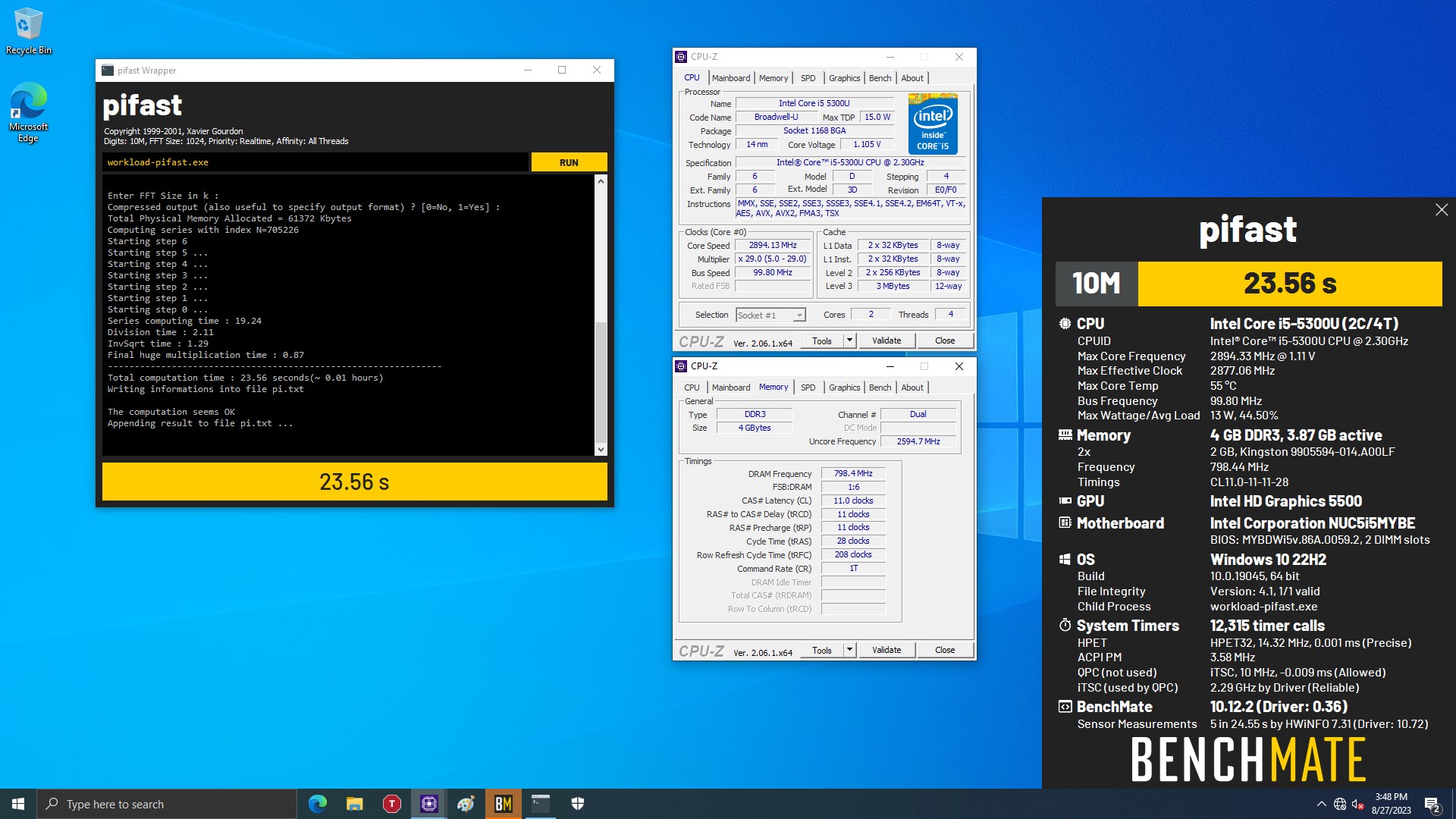Click pifast console scroll up arrow
The width and height of the screenshot is (1456, 819).
(601, 181)
